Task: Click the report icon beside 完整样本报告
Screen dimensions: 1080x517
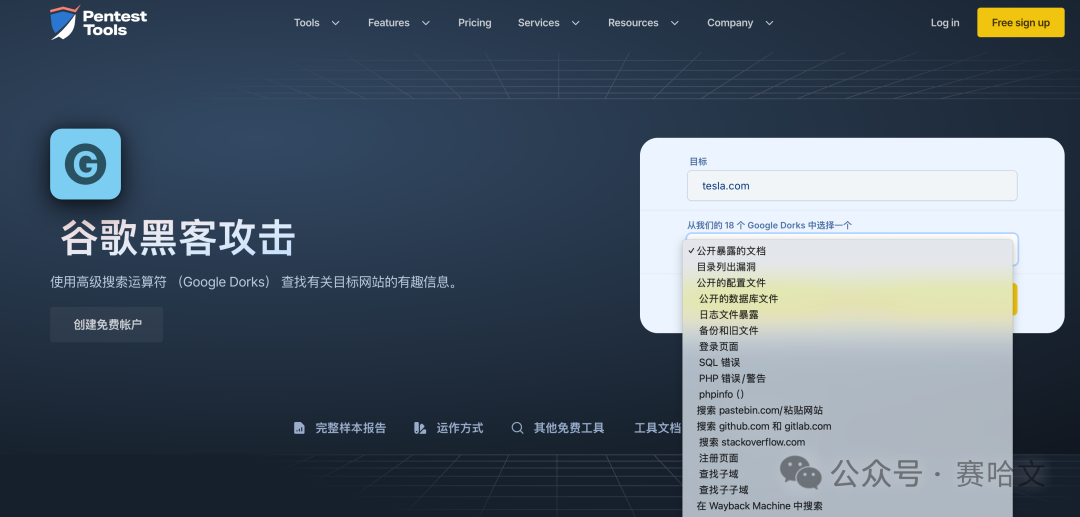Action: (299, 428)
